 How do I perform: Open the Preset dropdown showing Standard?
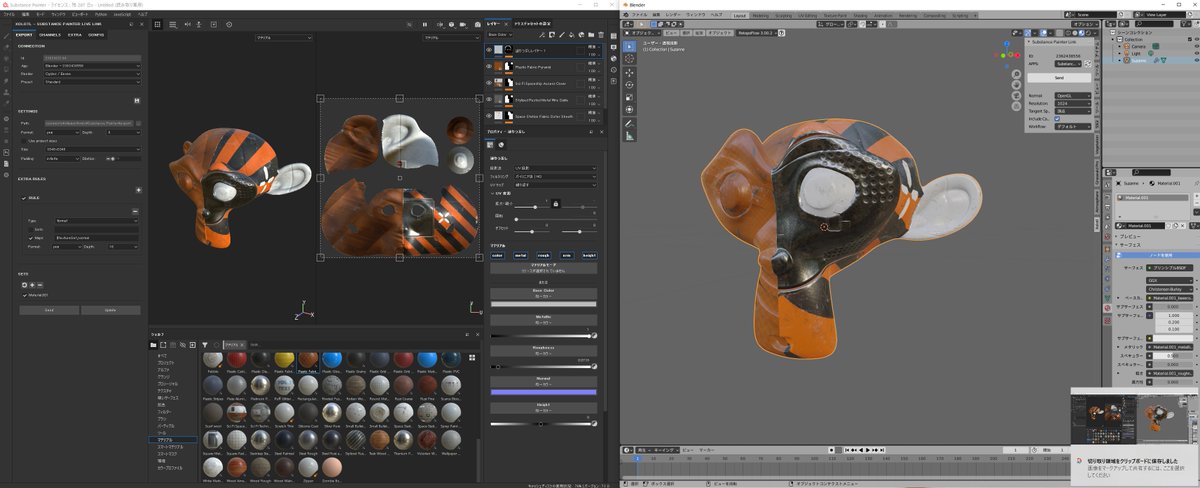click(x=92, y=82)
